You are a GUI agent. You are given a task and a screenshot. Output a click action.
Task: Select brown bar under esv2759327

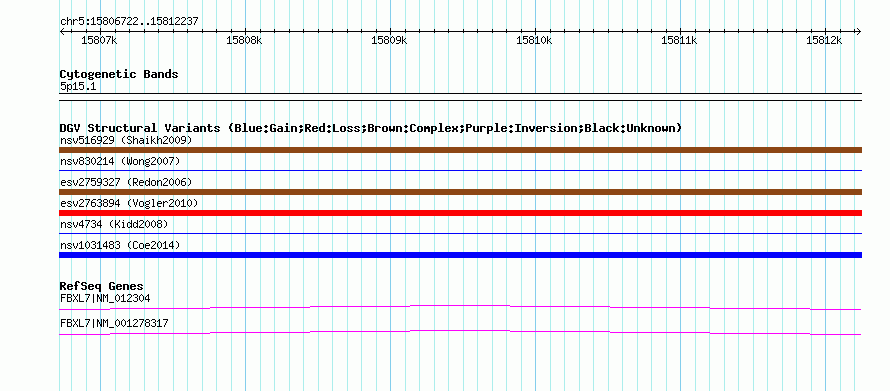[460, 192]
